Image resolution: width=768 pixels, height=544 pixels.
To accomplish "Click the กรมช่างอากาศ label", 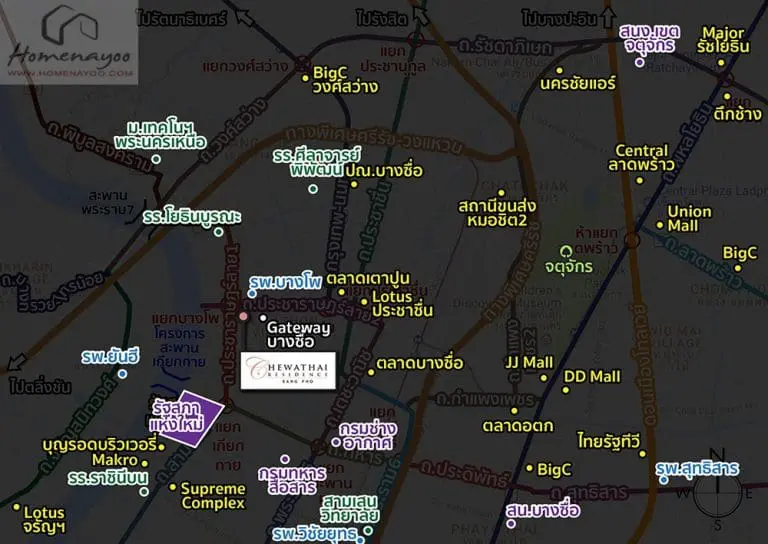I will pyautogui.click(x=368, y=436).
